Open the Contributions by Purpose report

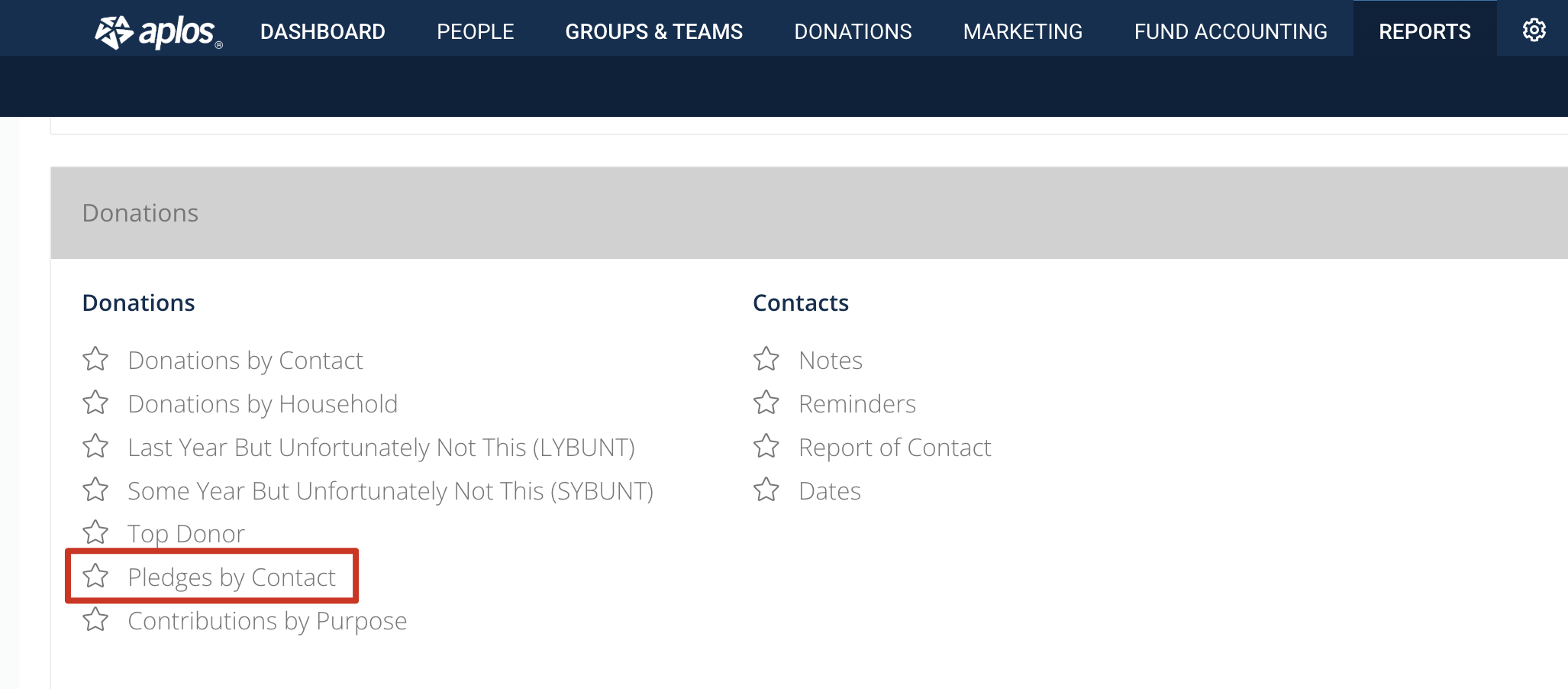(x=267, y=621)
